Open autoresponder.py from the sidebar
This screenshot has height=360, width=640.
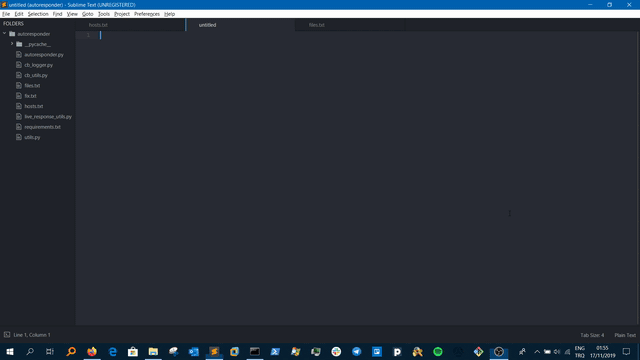[x=44, y=55]
